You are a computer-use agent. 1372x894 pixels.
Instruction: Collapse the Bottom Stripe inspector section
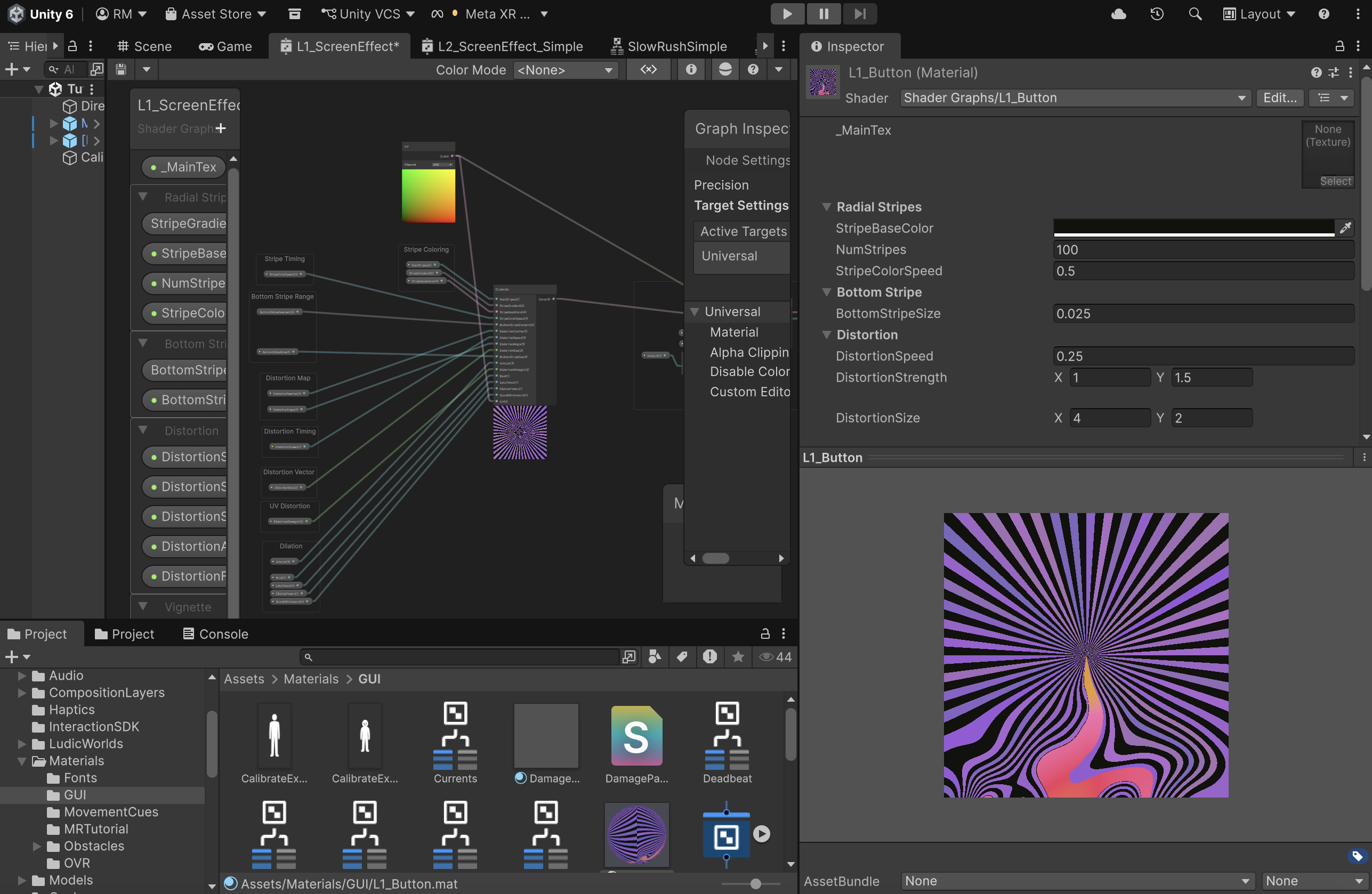[x=826, y=292]
